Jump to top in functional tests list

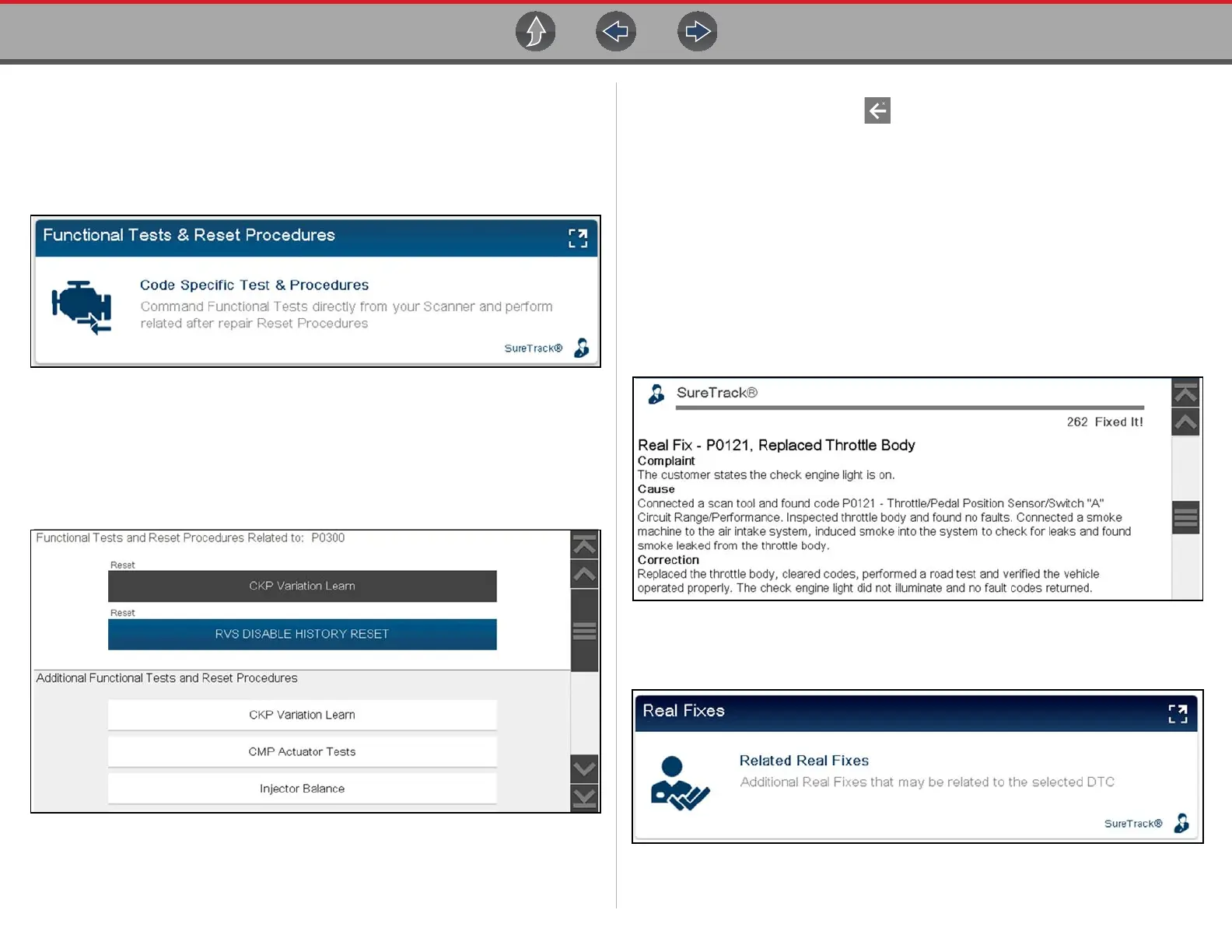point(584,545)
